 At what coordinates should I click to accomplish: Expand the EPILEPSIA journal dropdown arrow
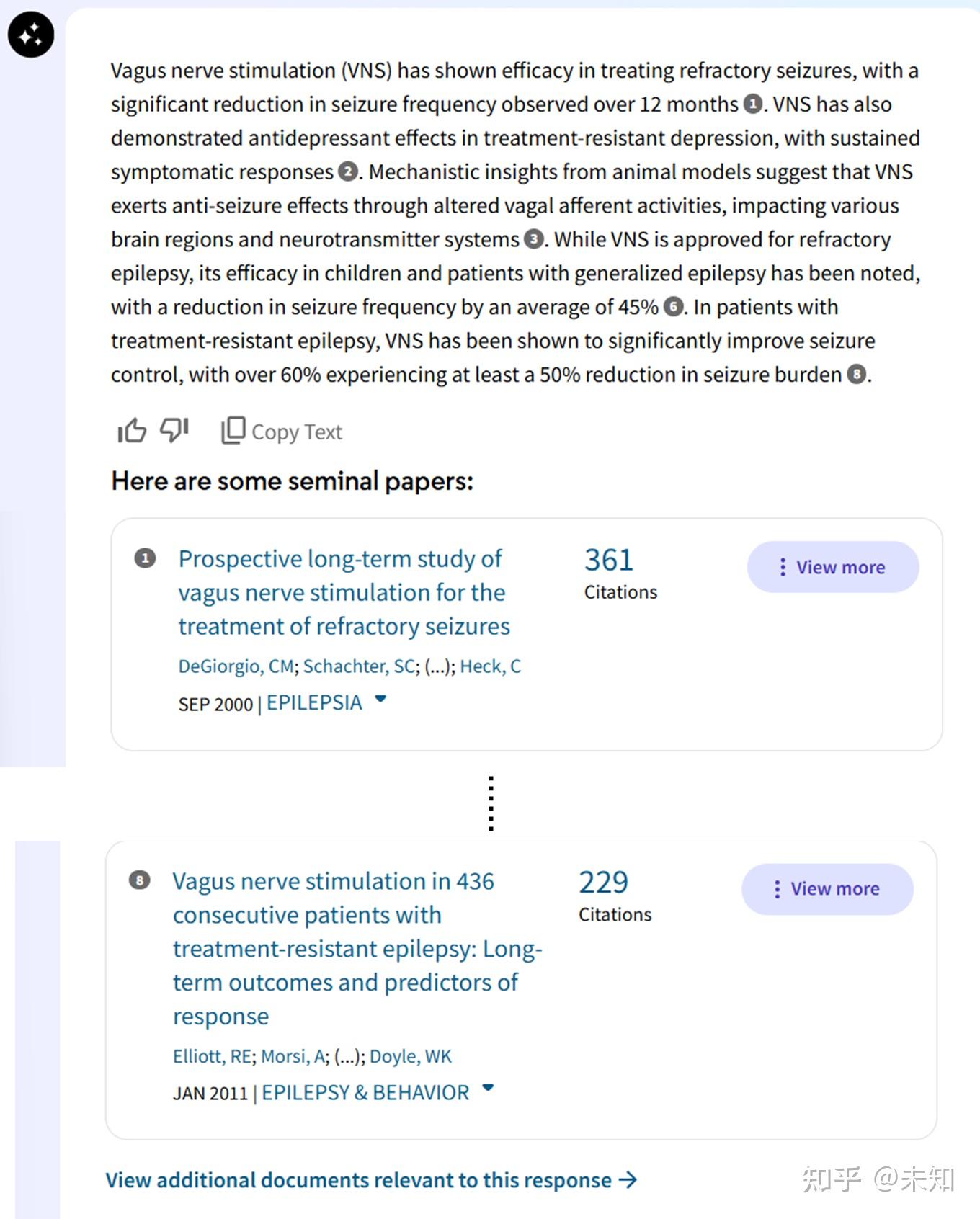tap(381, 699)
